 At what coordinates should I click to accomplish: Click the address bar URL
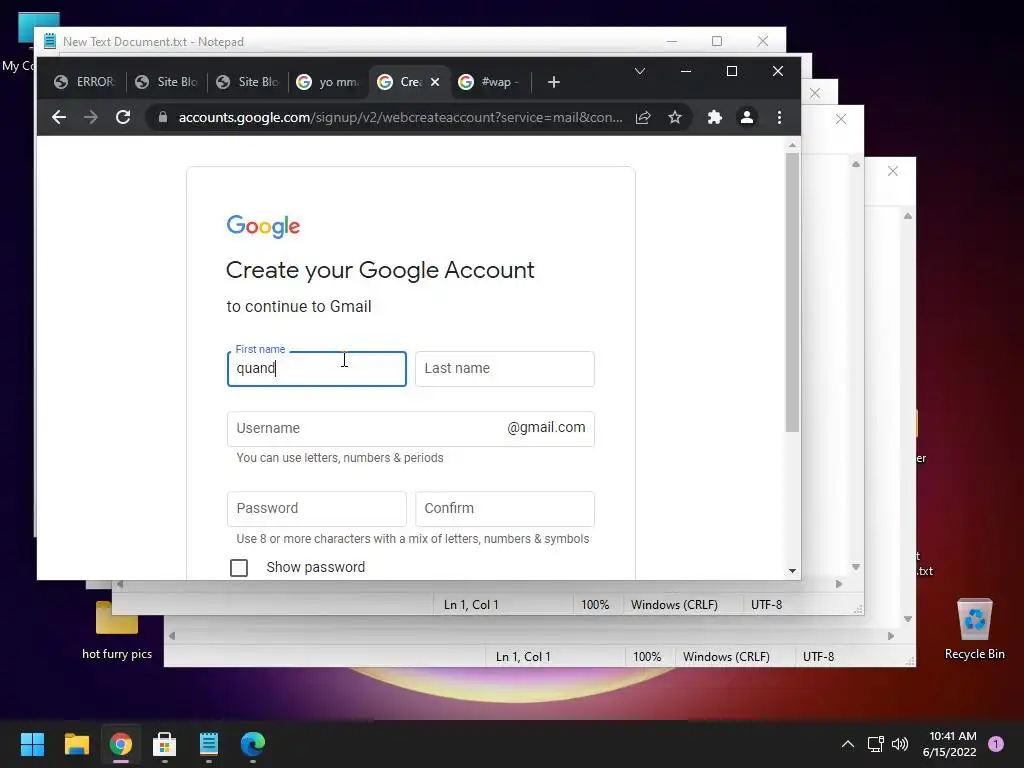coord(400,118)
